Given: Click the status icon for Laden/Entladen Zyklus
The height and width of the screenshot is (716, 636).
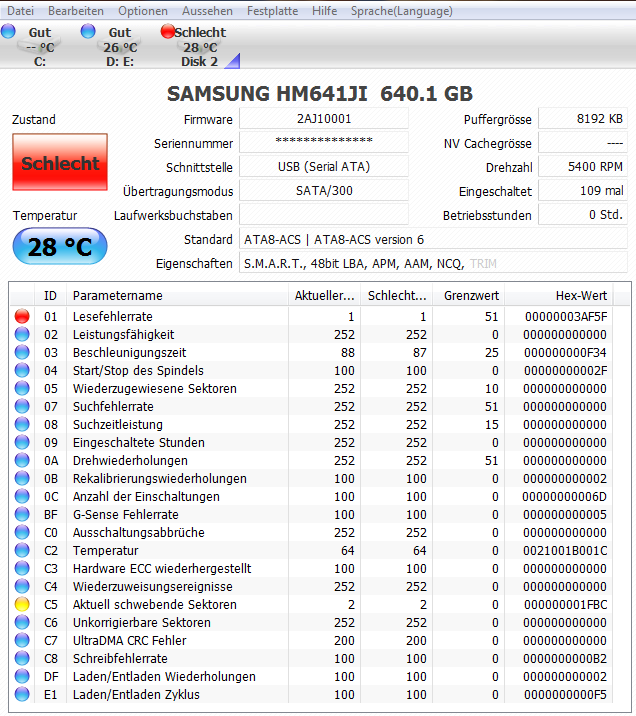Looking at the screenshot, I should tap(22, 694).
